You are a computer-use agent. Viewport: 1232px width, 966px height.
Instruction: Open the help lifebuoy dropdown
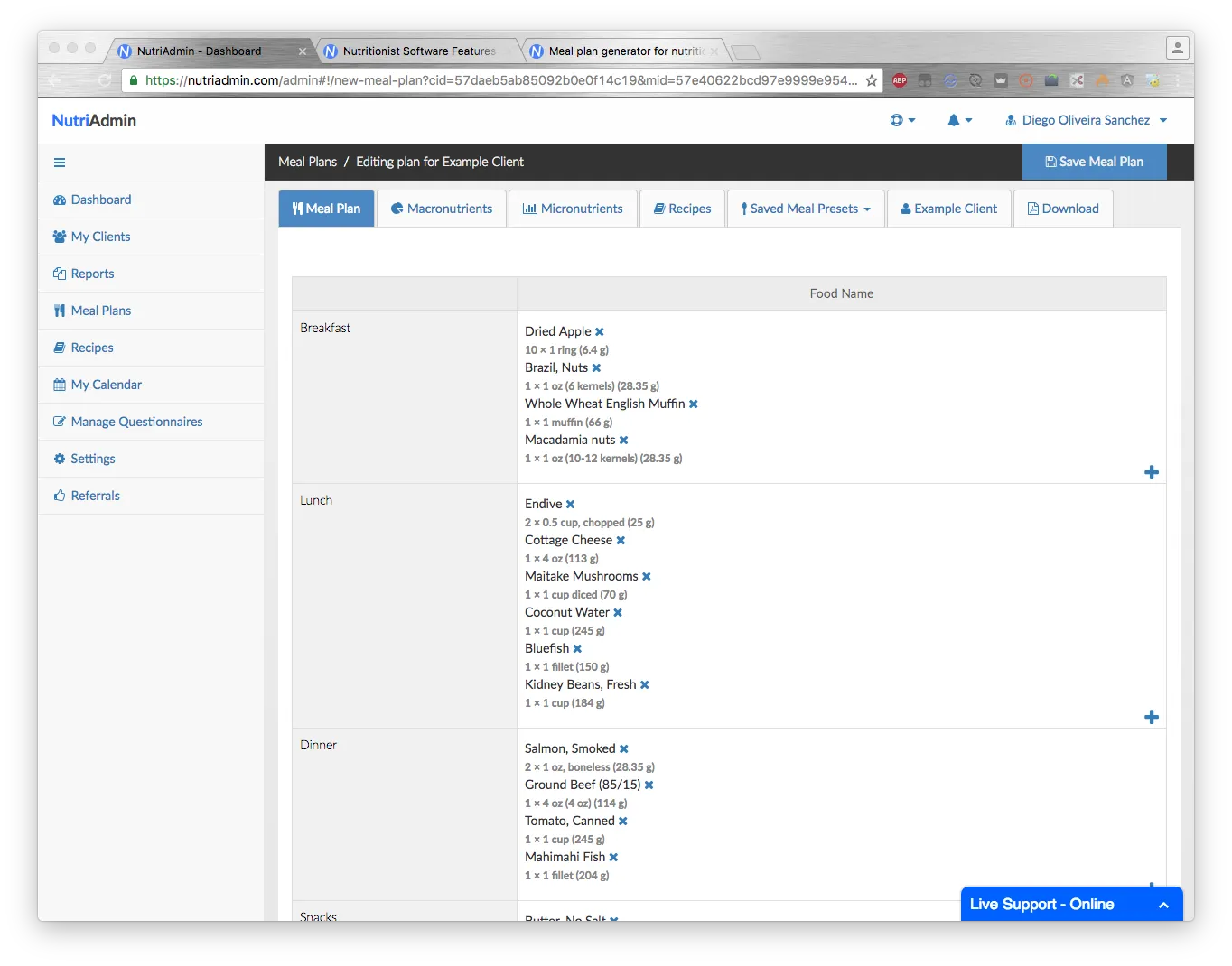click(x=901, y=120)
